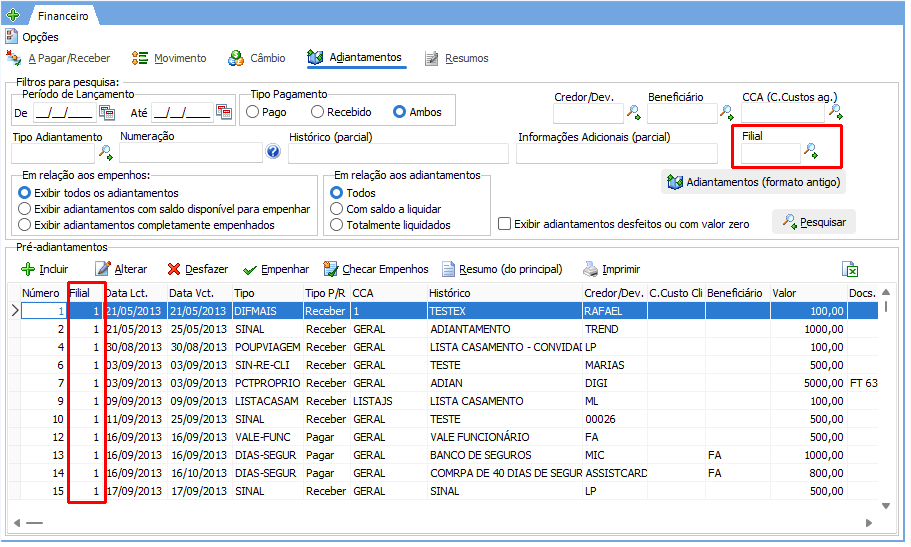The width and height of the screenshot is (911, 547).
Task: Click the Desfazer toolbar button
Action: pyautogui.click(x=198, y=269)
